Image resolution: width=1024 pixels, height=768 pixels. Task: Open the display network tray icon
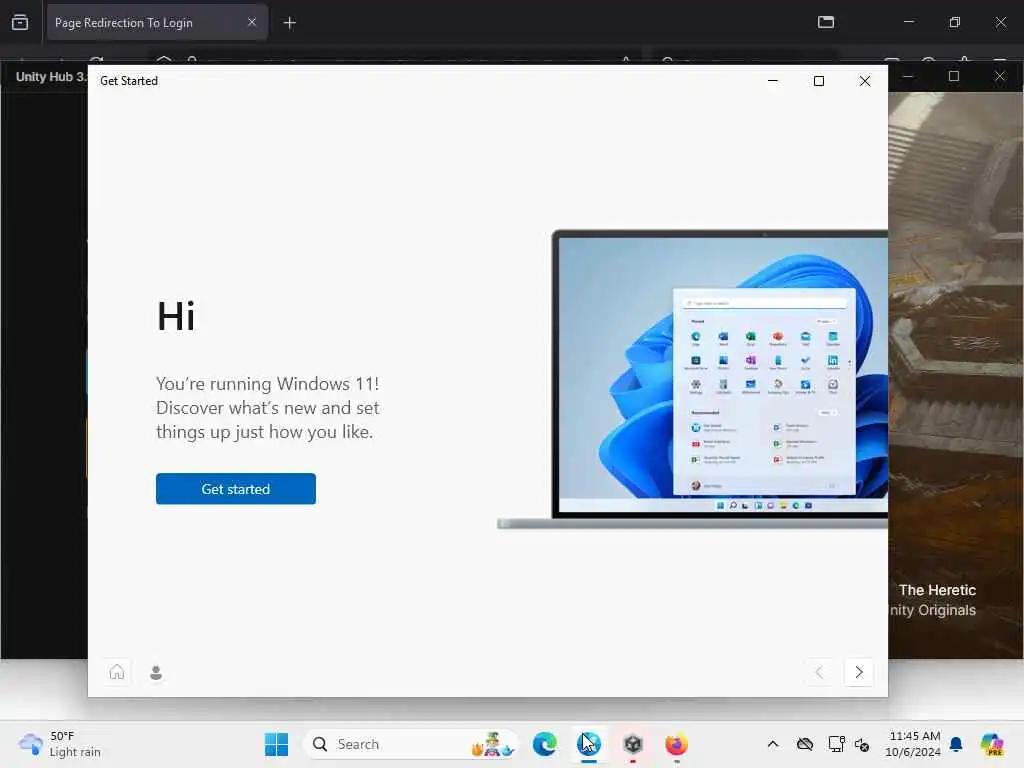coord(837,744)
